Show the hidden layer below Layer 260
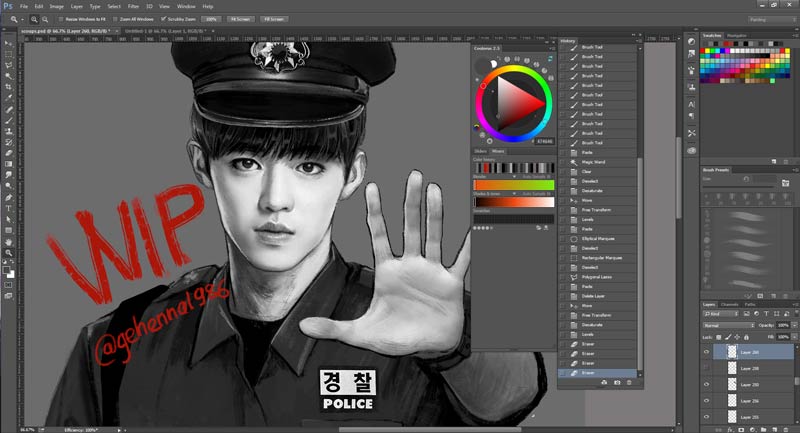The image size is (800, 433). [x=707, y=368]
